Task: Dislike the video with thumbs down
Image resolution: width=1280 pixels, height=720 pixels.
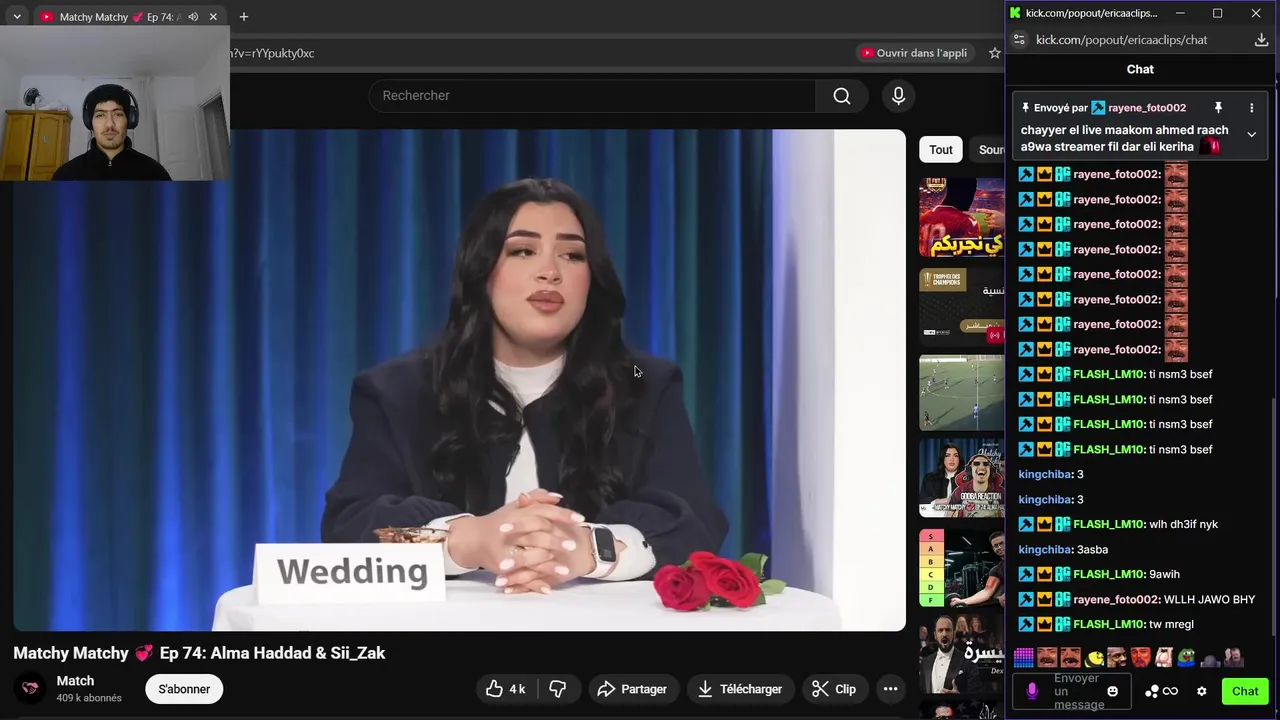Action: point(558,689)
